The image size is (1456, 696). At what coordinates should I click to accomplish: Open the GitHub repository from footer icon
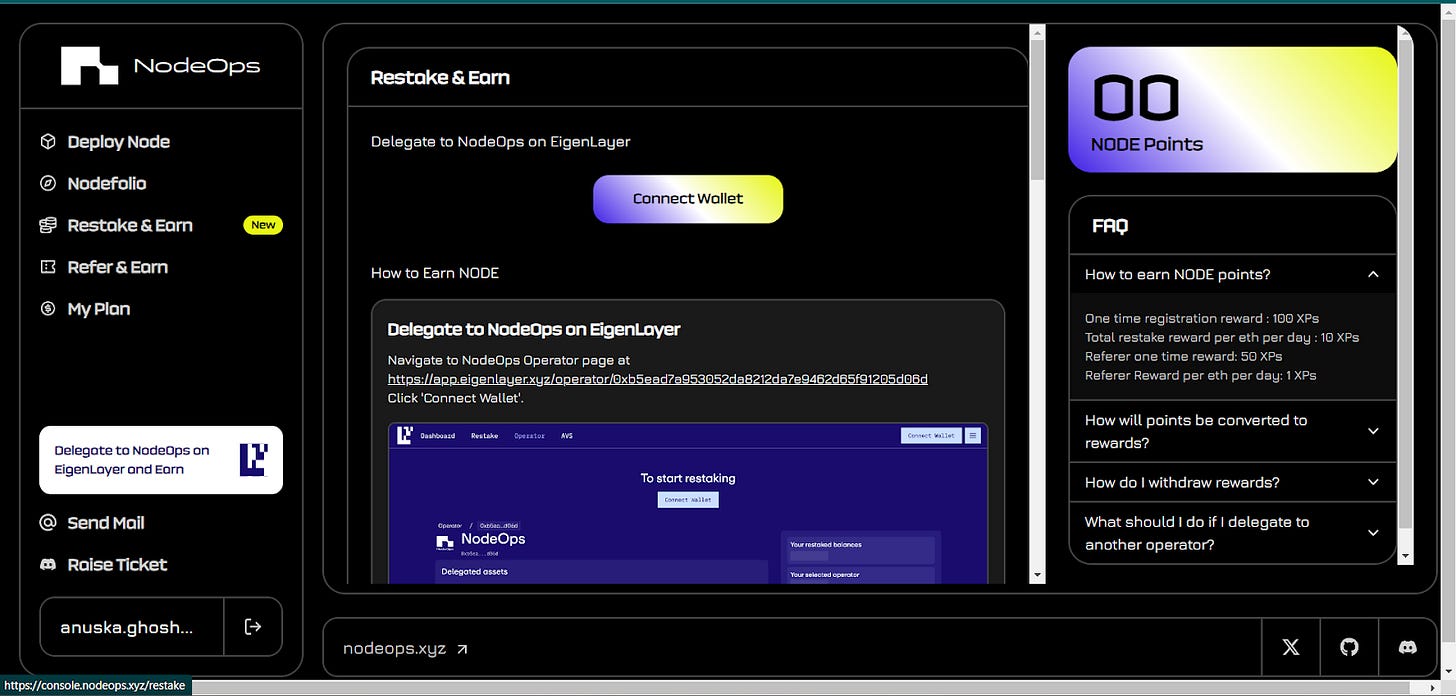pos(1349,647)
